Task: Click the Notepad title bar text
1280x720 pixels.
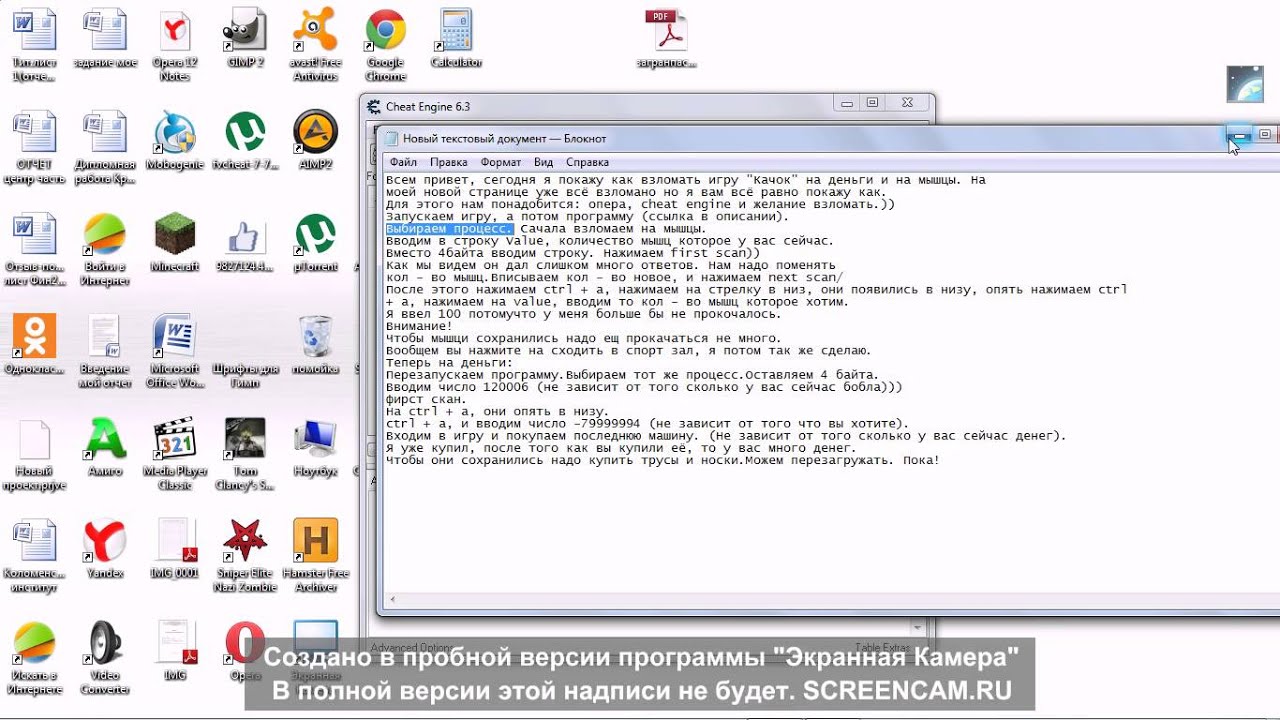Action: point(504,138)
